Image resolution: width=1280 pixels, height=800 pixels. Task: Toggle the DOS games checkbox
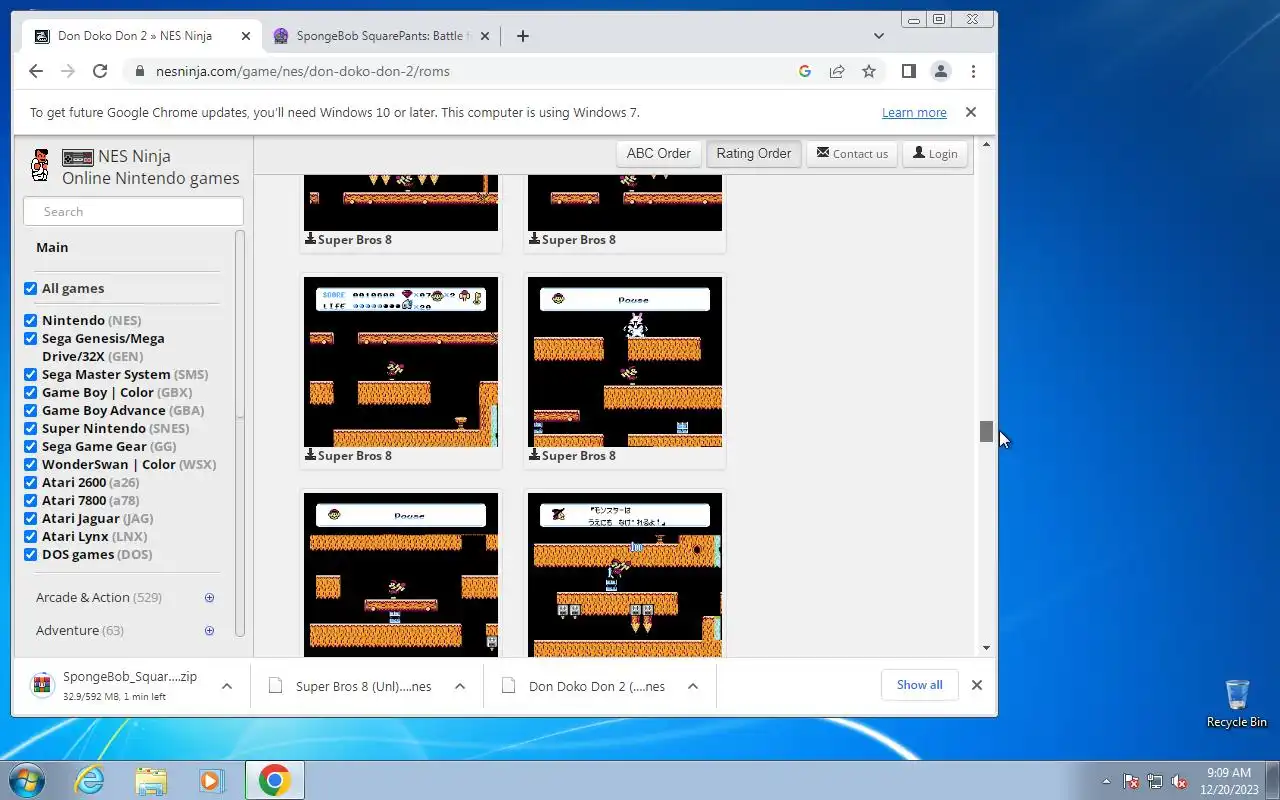[x=31, y=555]
